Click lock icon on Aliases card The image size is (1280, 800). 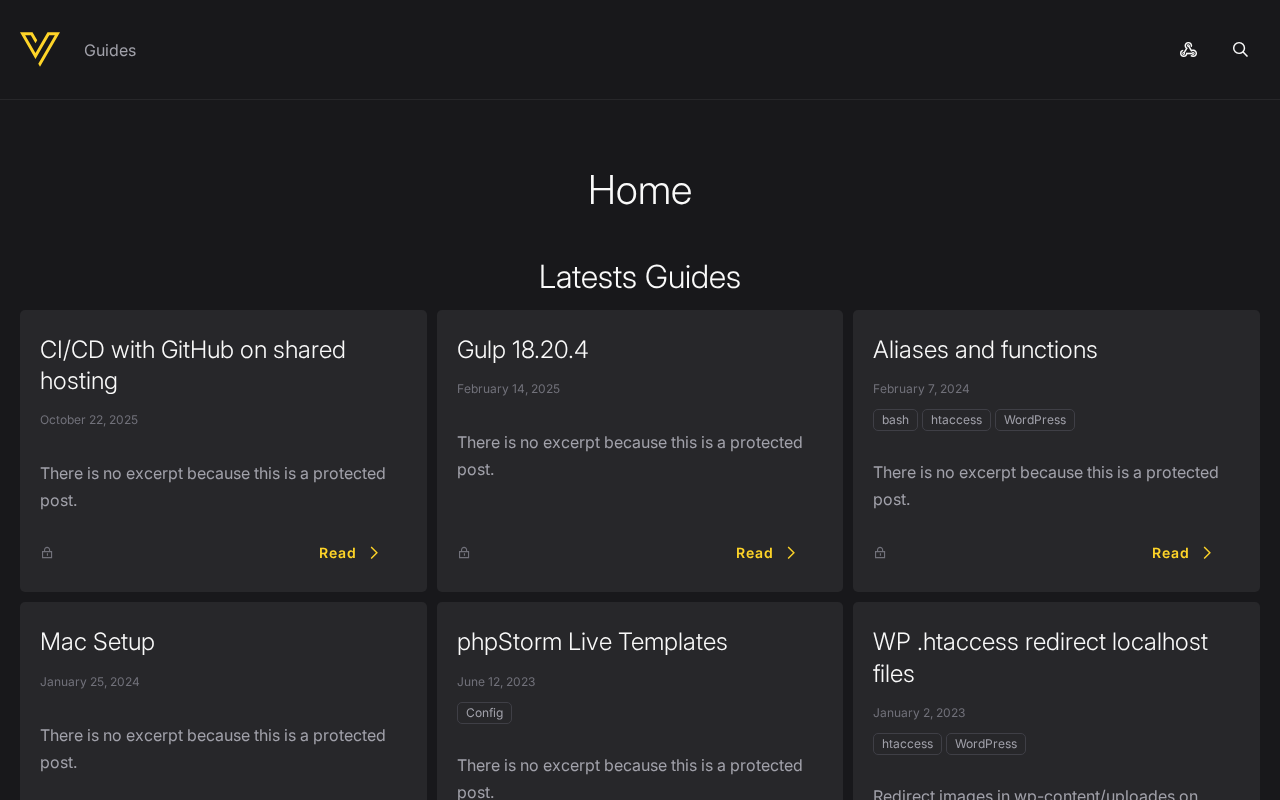880,553
